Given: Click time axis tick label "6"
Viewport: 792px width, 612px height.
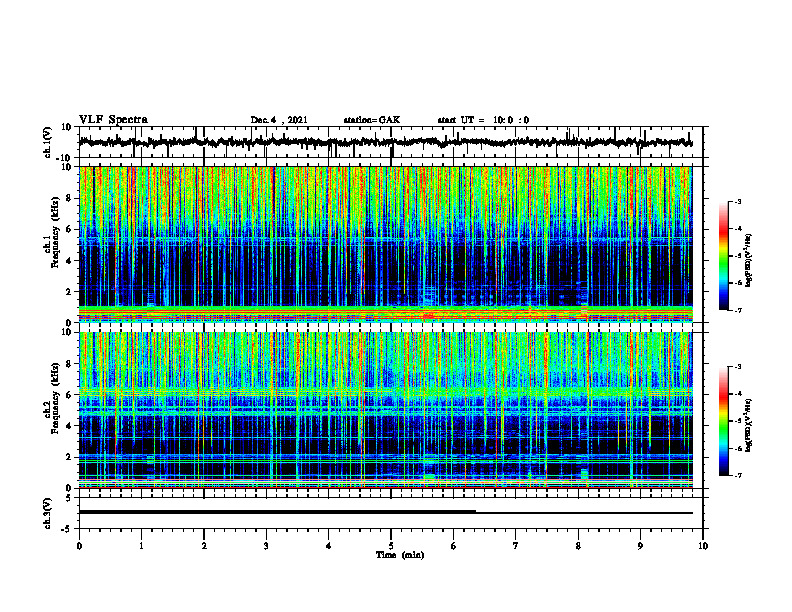Looking at the screenshot, I should 453,546.
